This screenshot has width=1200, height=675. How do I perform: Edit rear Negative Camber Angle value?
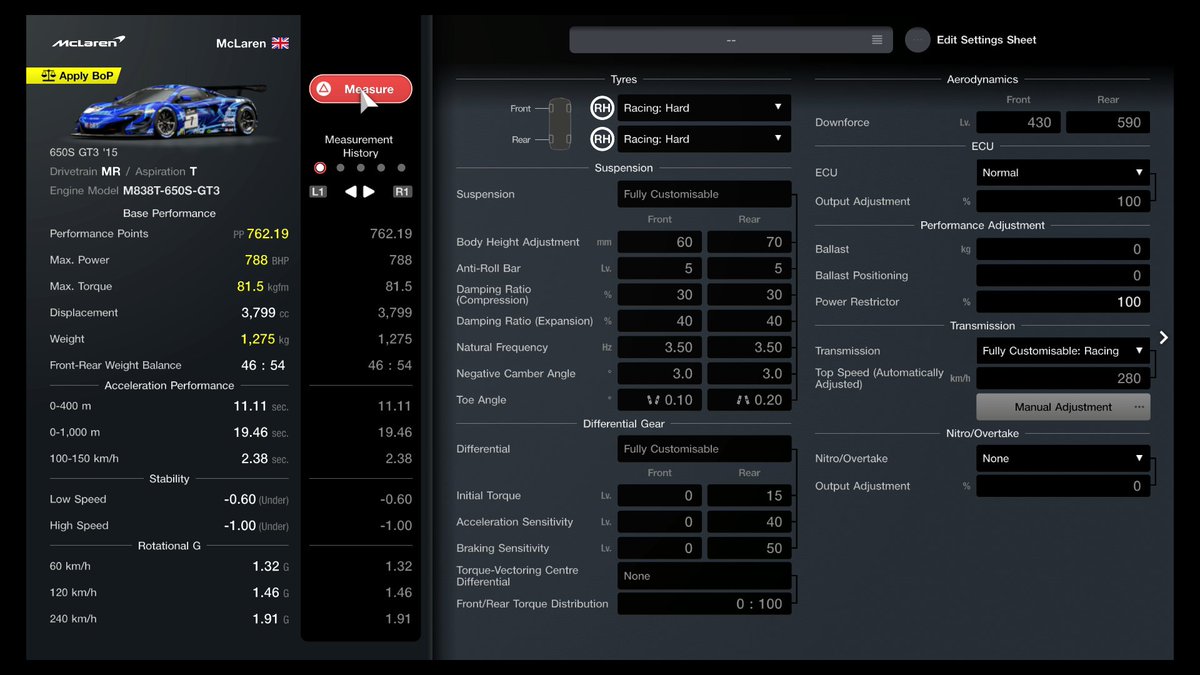click(x=749, y=373)
